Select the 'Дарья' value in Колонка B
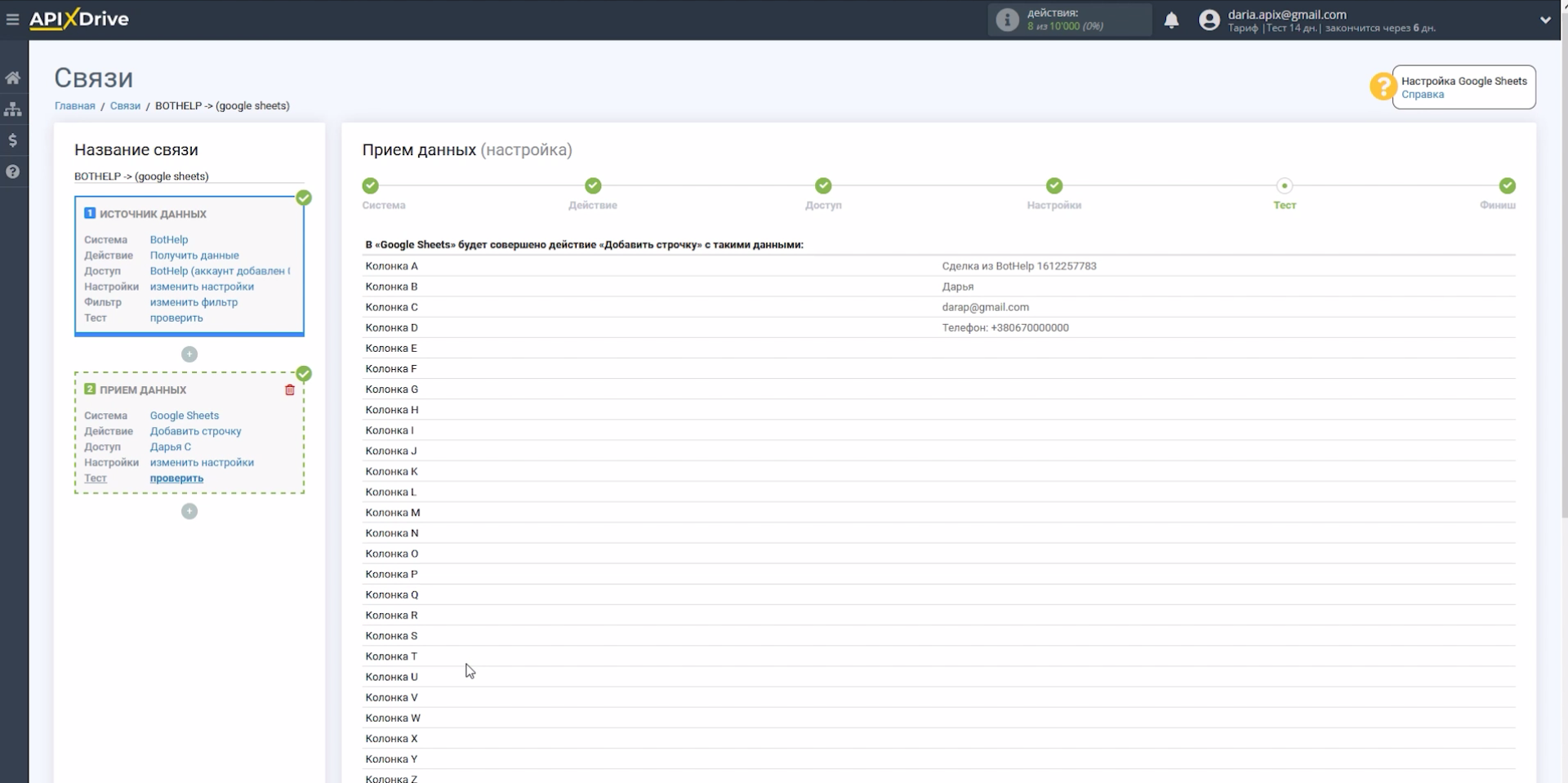1568x783 pixels. pyautogui.click(x=957, y=287)
